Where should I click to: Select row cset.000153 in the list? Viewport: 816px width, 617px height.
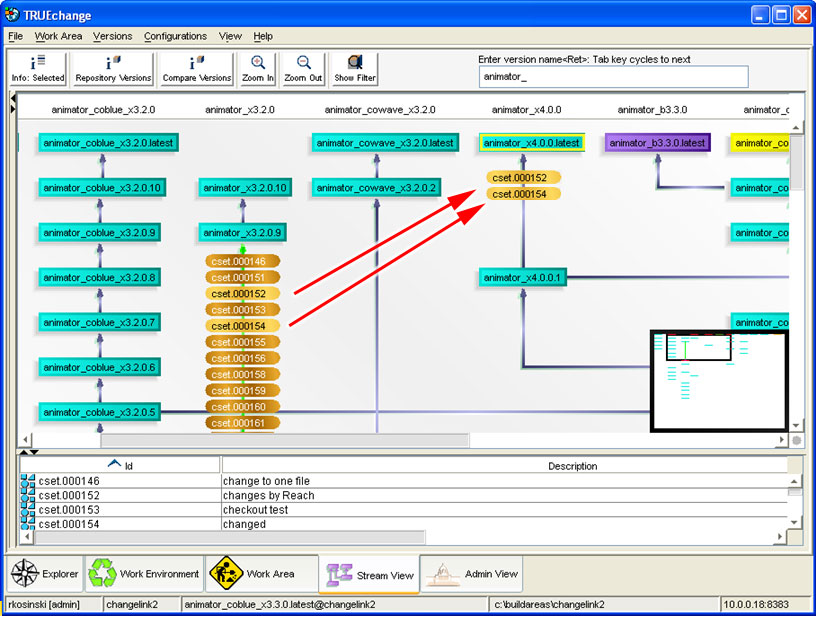pyautogui.click(x=404, y=510)
